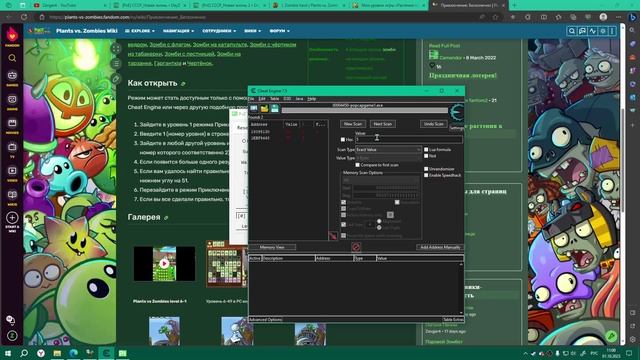Open File Explorer from the taskbar
The width and height of the screenshot is (640, 360).
click(x=57, y=353)
